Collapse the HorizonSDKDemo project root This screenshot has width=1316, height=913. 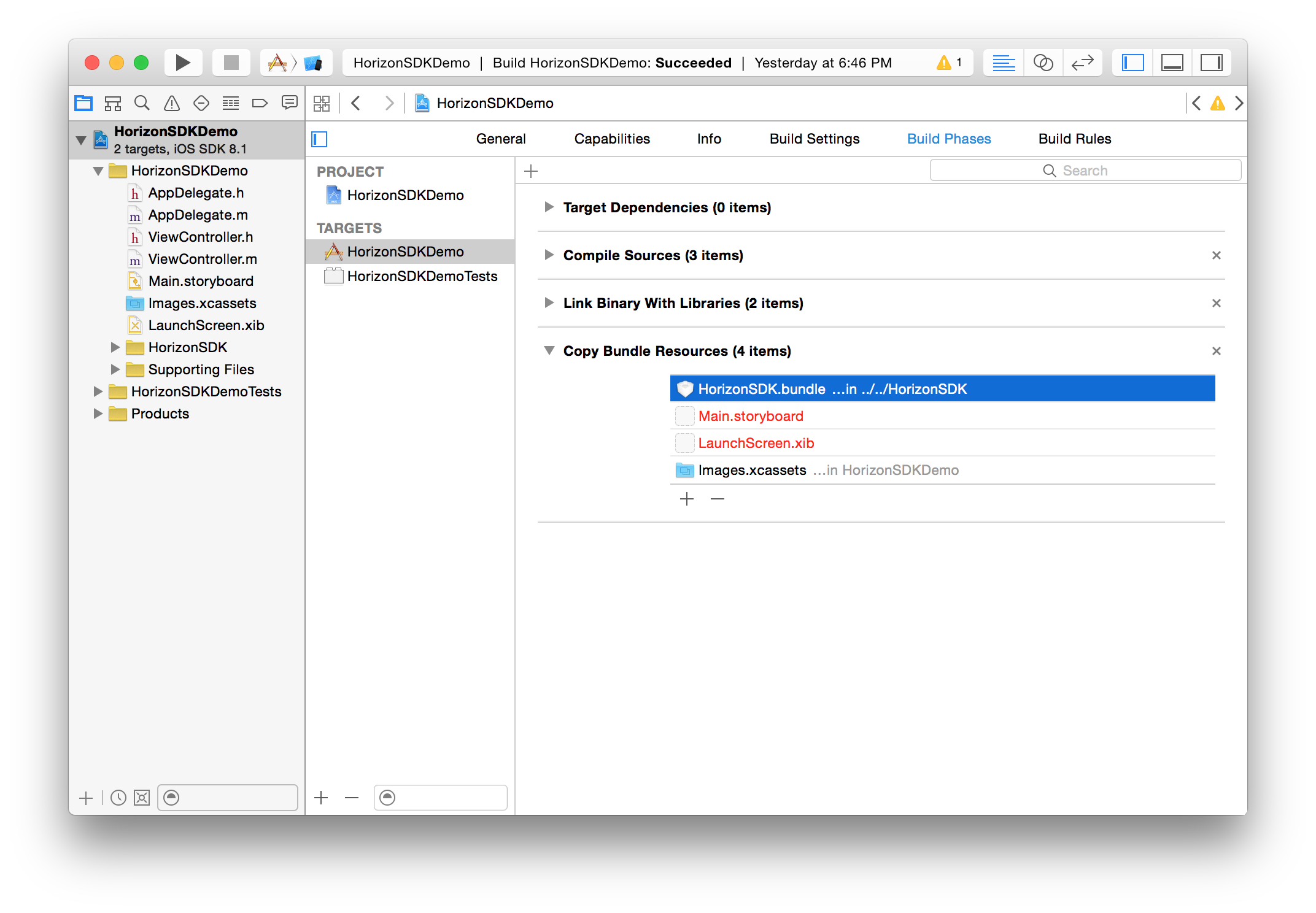(81, 140)
